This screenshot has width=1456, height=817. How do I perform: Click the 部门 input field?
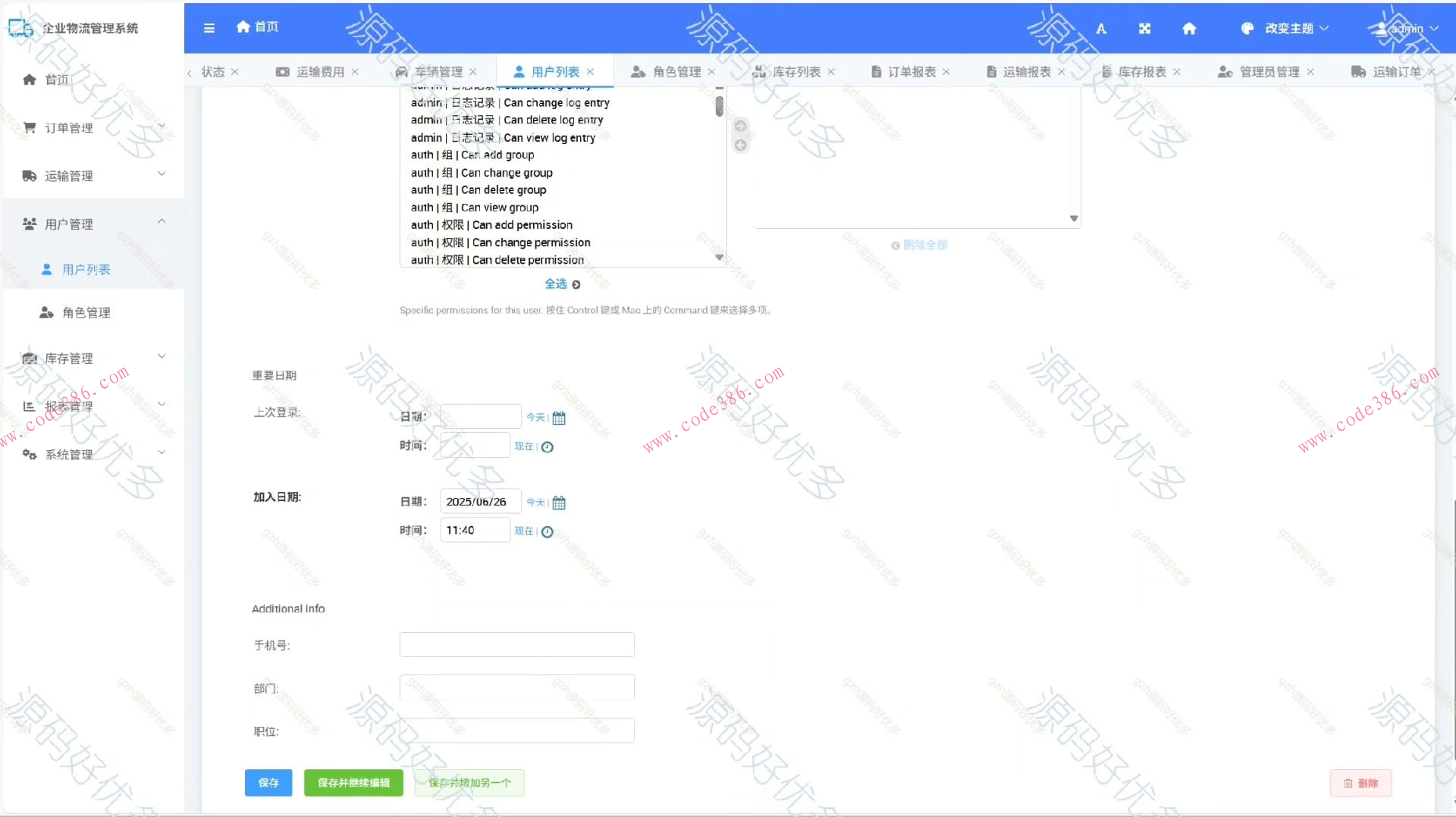click(x=516, y=687)
